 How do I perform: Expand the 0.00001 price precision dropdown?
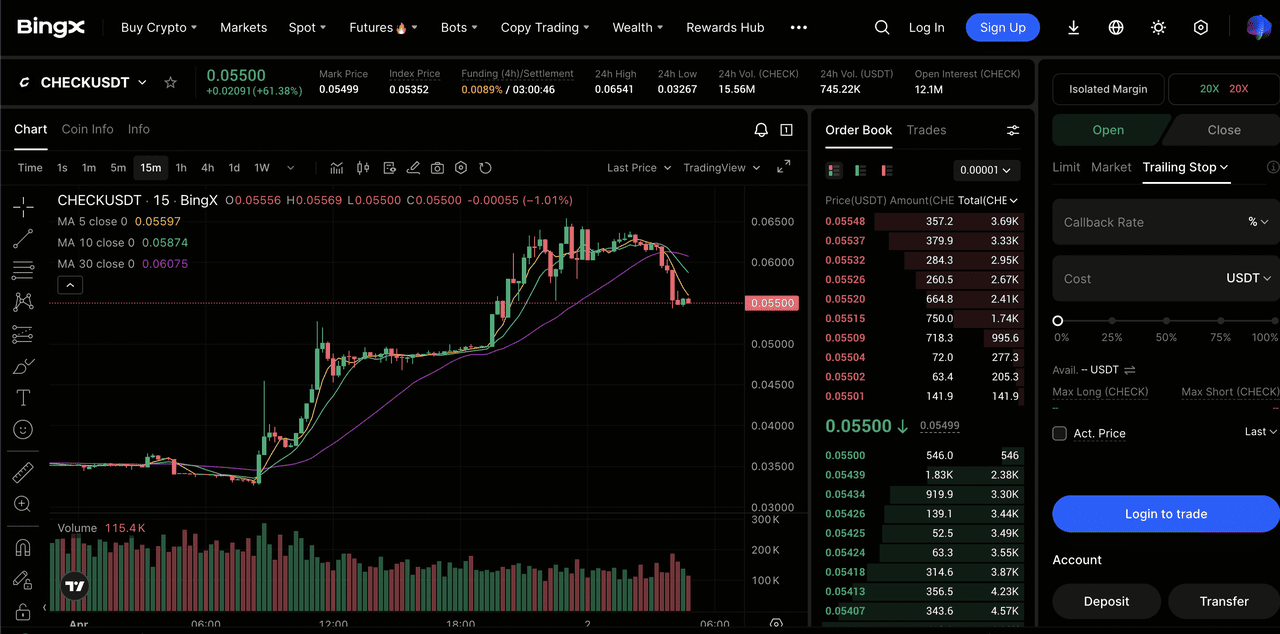coord(986,170)
